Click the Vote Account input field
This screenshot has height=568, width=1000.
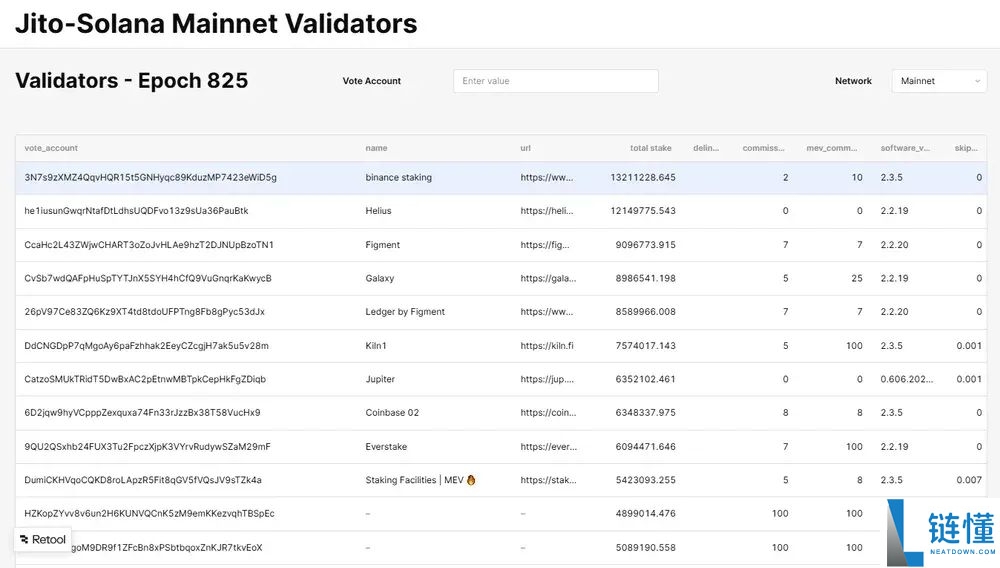click(555, 81)
